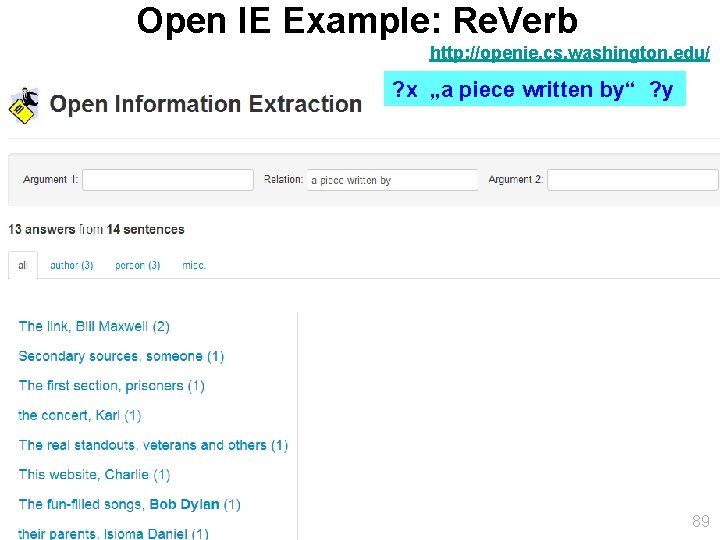The height and width of the screenshot is (540, 720).
Task: Open result 'The link, Bill Maxwell (2)'
Action: 94,326
